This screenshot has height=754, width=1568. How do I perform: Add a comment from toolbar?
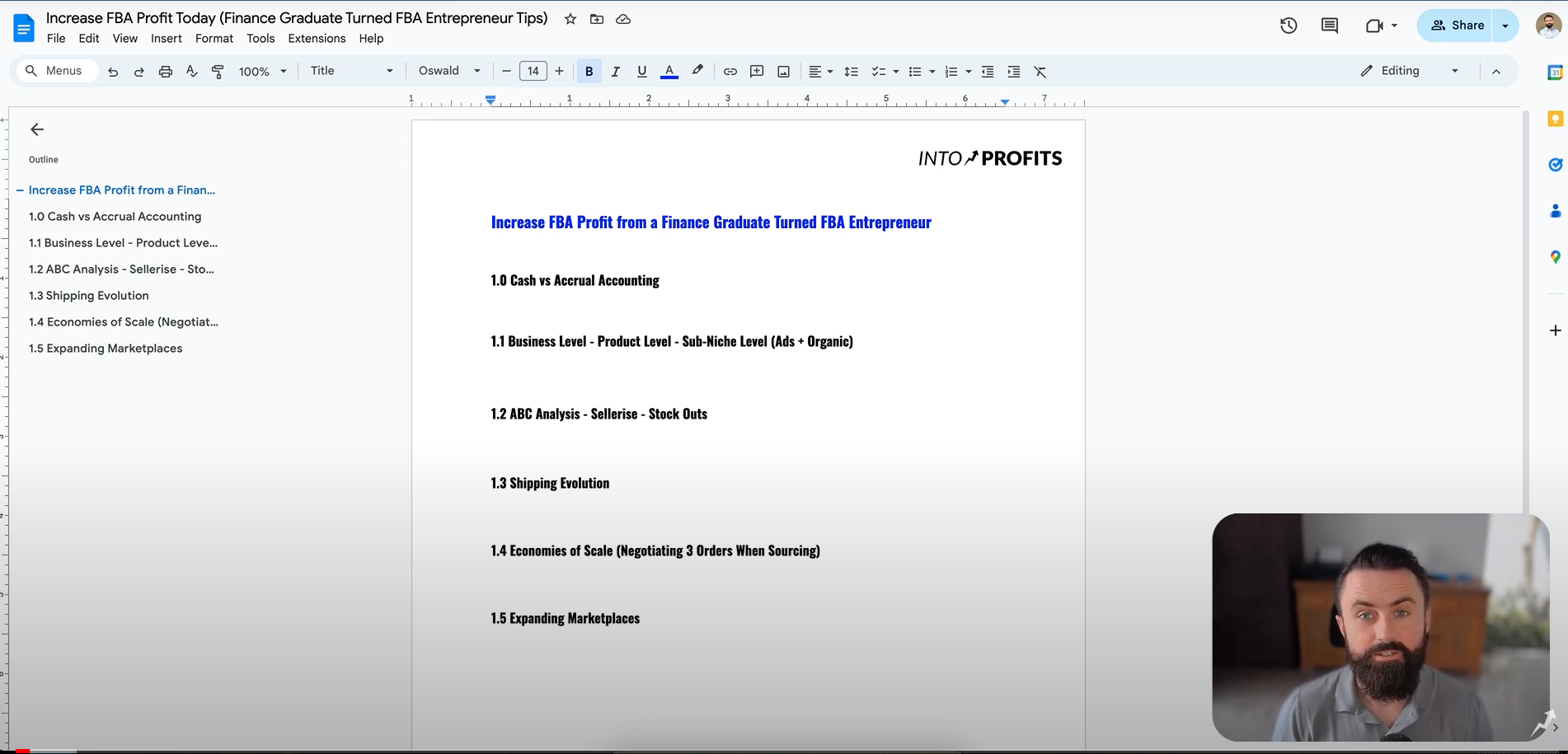coord(757,72)
